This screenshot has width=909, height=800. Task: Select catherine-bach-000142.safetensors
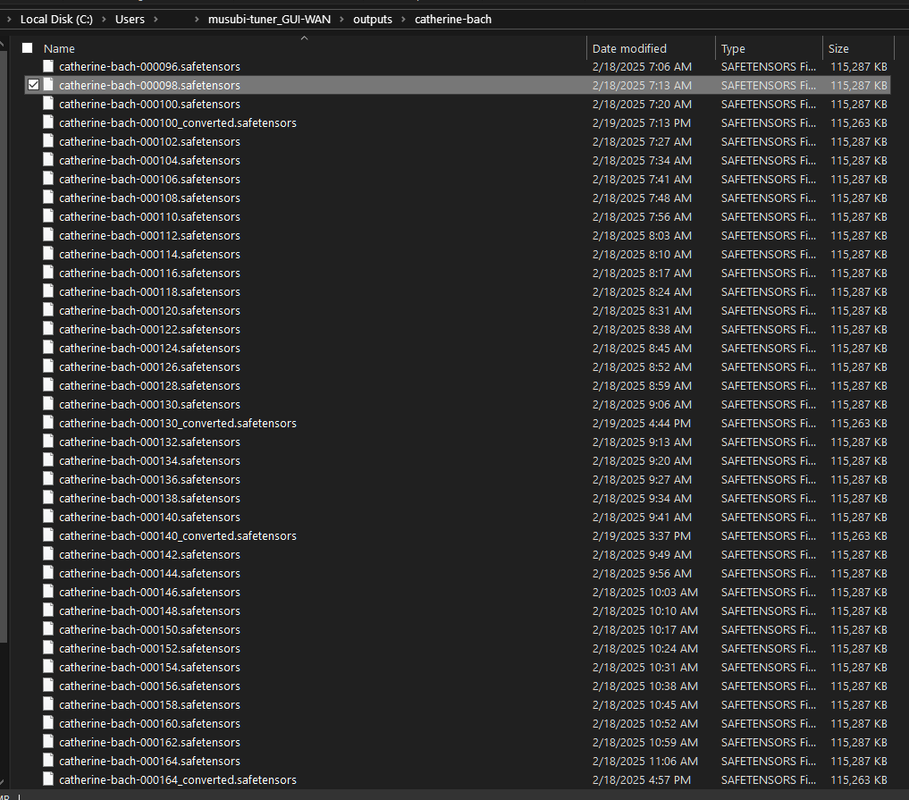(149, 554)
